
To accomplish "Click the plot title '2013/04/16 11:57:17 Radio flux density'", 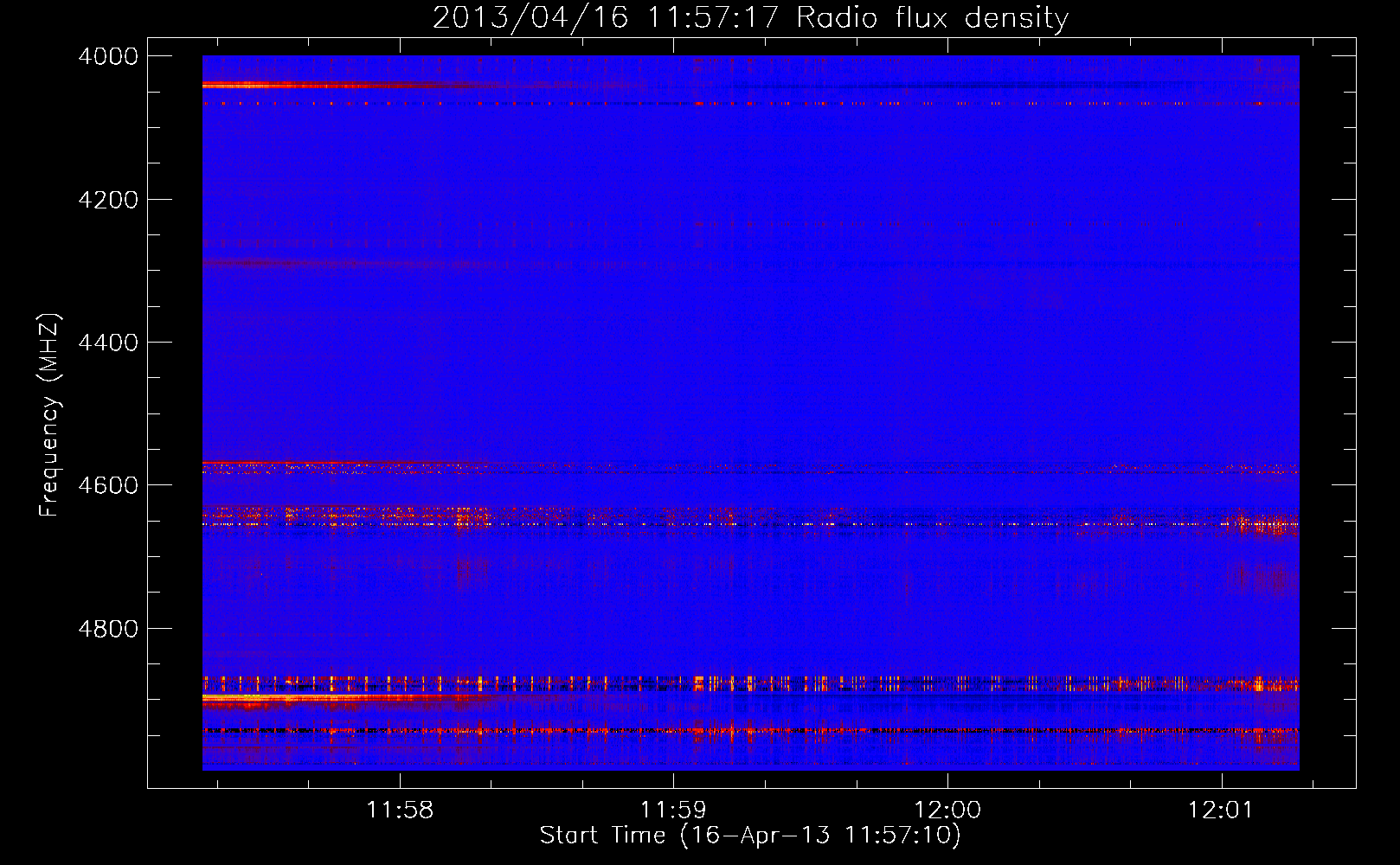I will coord(750,18).
